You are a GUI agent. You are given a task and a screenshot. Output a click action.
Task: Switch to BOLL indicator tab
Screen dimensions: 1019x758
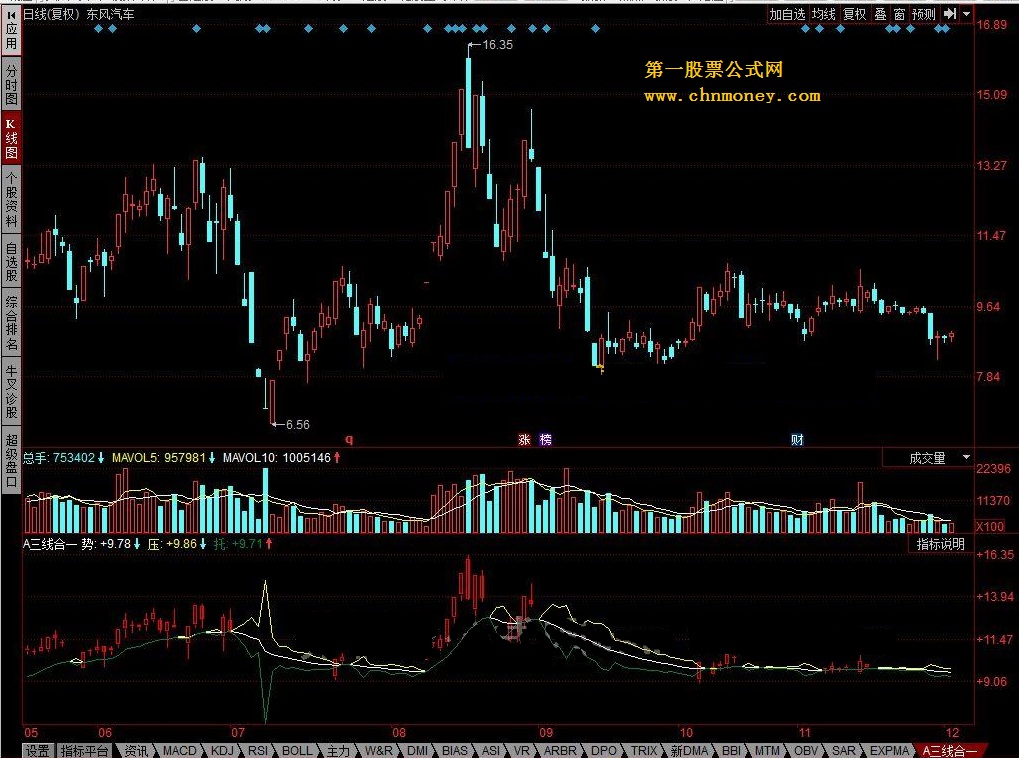pos(297,751)
